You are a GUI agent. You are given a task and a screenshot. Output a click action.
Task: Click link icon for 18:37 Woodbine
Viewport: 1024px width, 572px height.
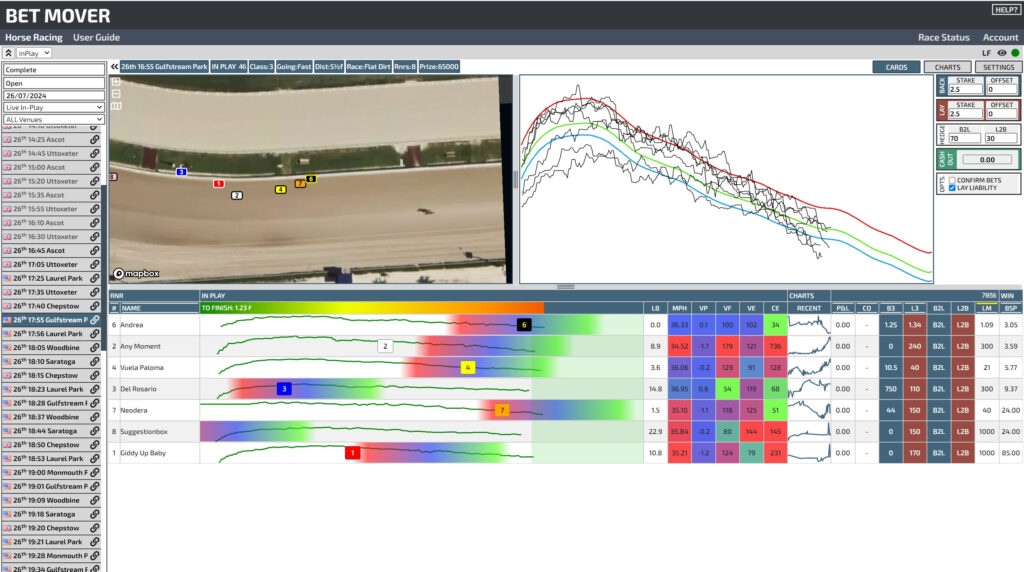[95, 417]
